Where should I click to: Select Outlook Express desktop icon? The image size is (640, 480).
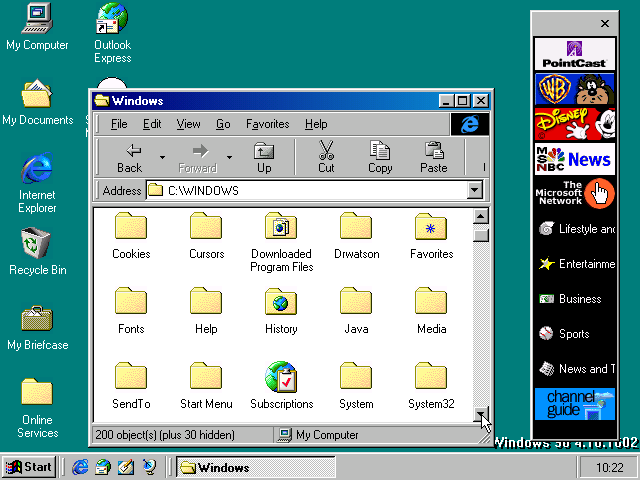coord(113,33)
